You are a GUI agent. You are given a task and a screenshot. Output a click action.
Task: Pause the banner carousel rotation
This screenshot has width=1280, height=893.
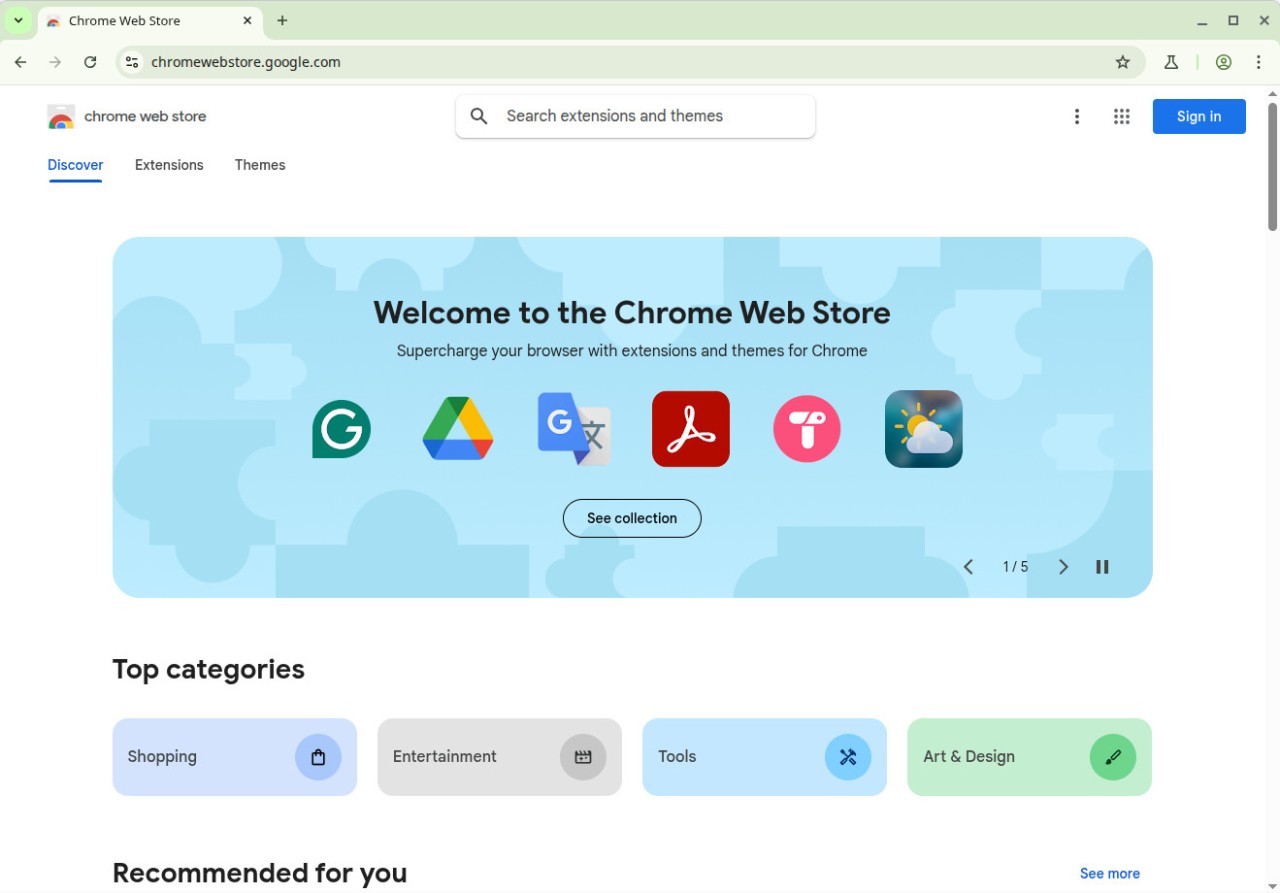click(1102, 566)
